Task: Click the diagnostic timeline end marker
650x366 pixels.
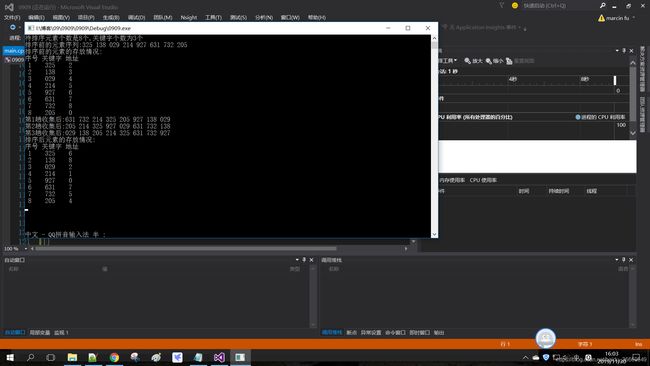Action: pos(615,80)
